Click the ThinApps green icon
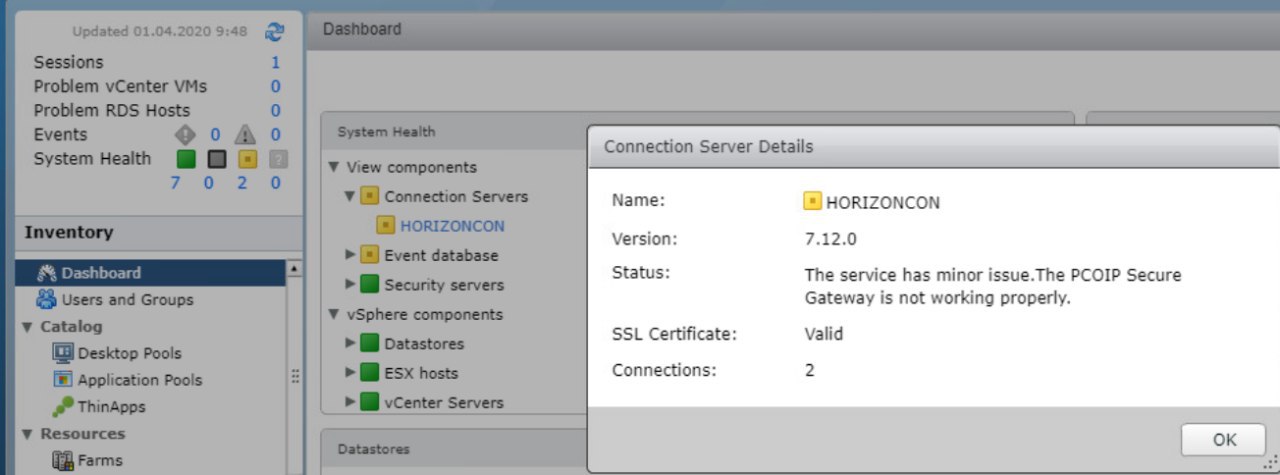1280x475 pixels. pyautogui.click(x=63, y=406)
